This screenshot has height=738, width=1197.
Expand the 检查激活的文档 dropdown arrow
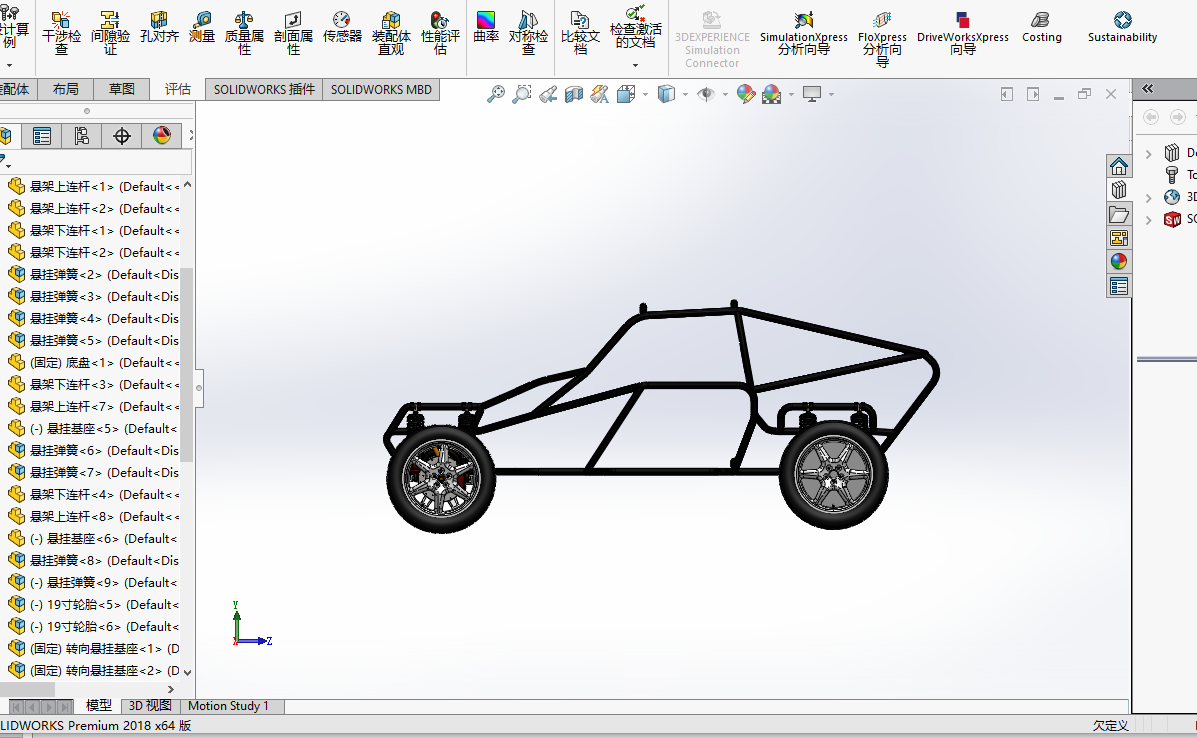pyautogui.click(x=635, y=66)
